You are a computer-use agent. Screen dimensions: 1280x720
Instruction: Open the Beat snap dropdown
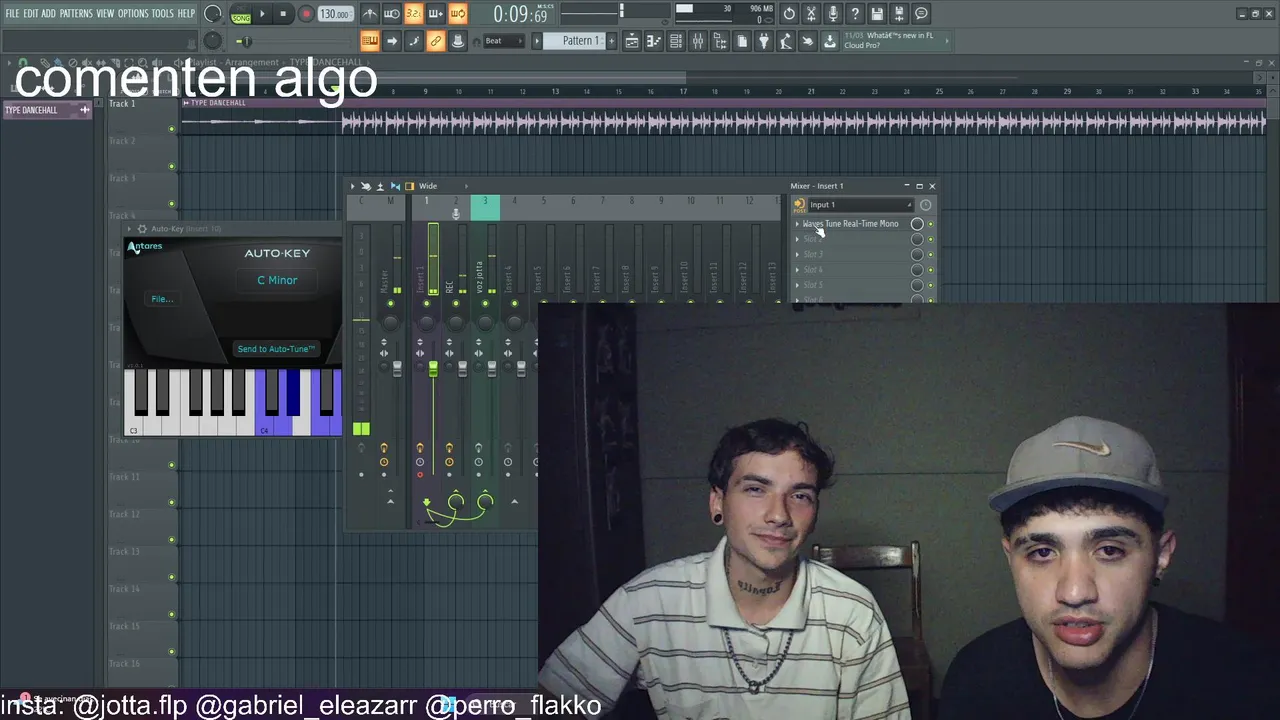click(504, 41)
